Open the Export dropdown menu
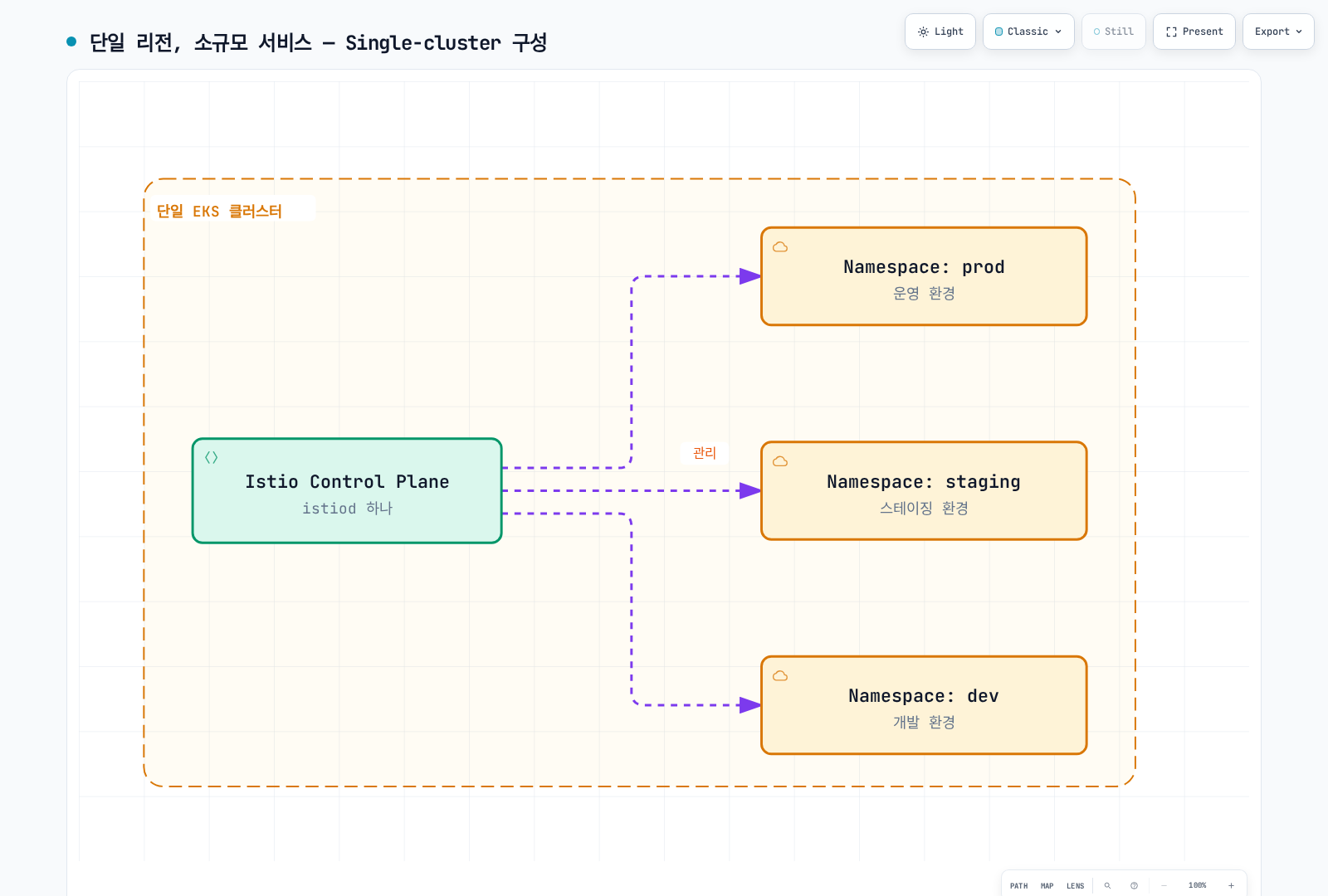This screenshot has height=896, width=1328. 1278,32
